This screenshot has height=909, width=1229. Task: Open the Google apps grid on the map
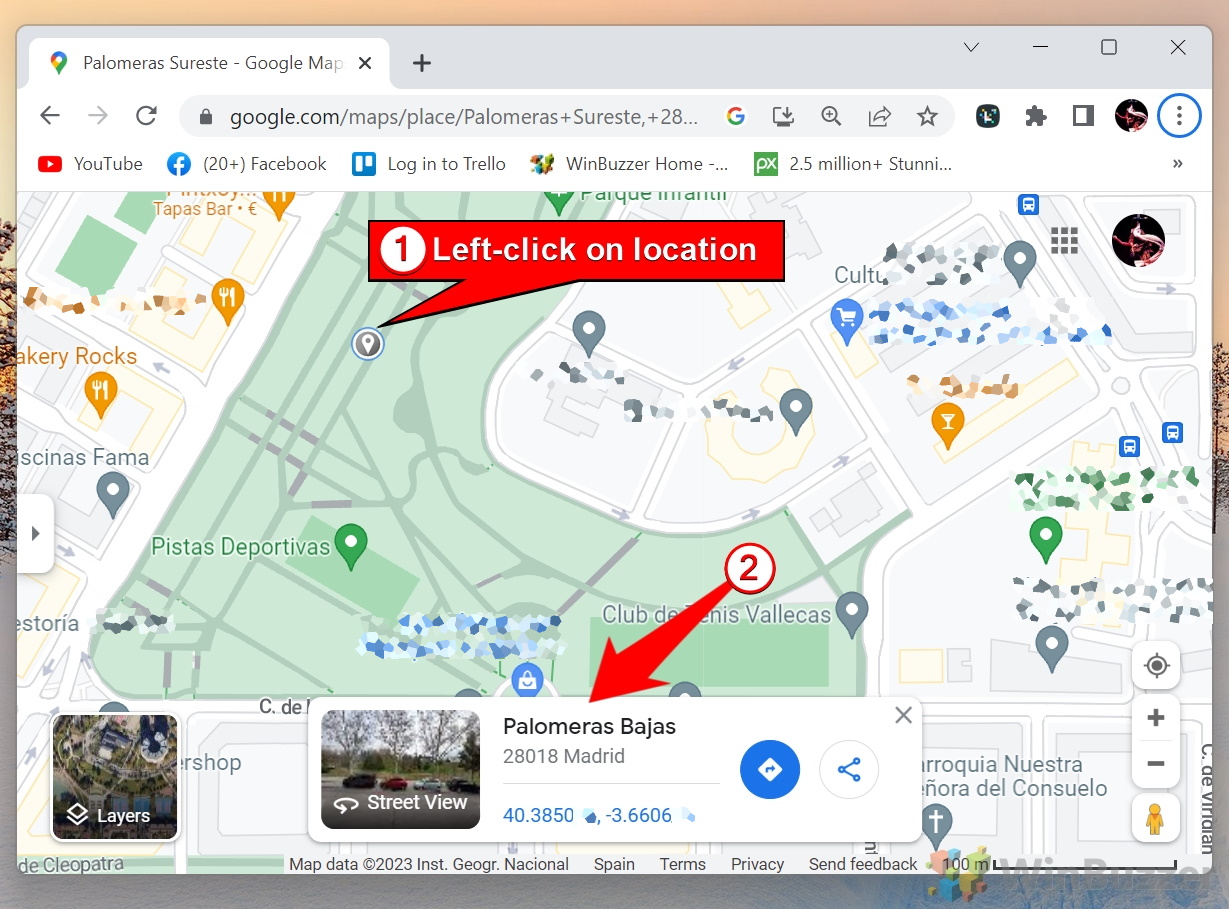pos(1064,241)
